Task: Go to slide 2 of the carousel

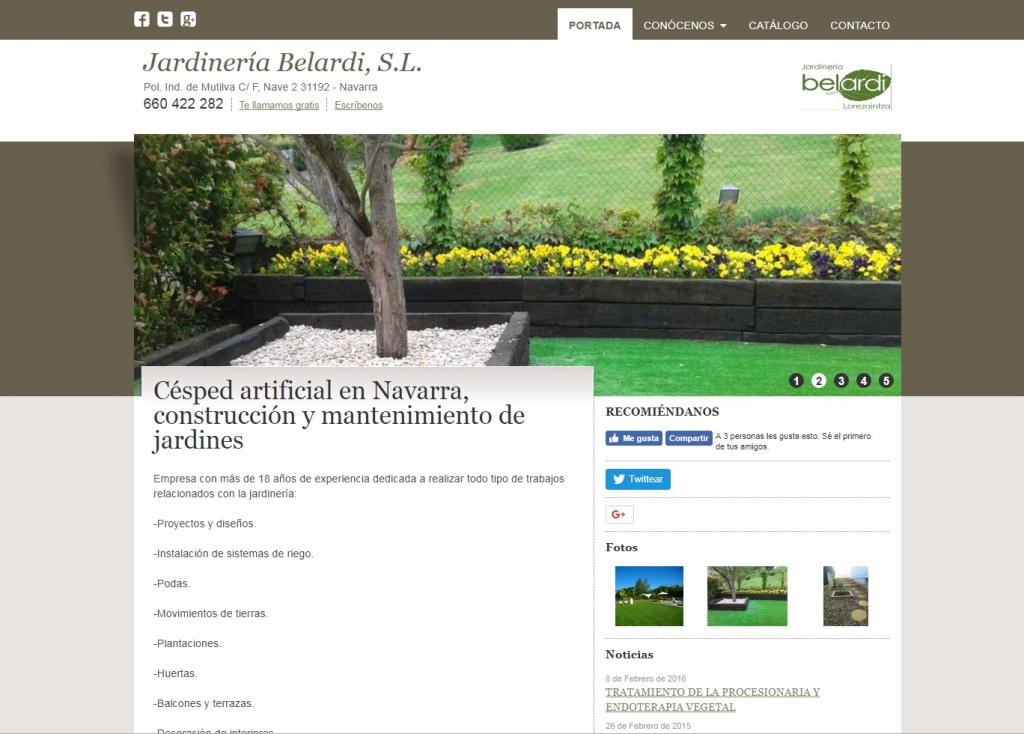Action: coord(818,381)
